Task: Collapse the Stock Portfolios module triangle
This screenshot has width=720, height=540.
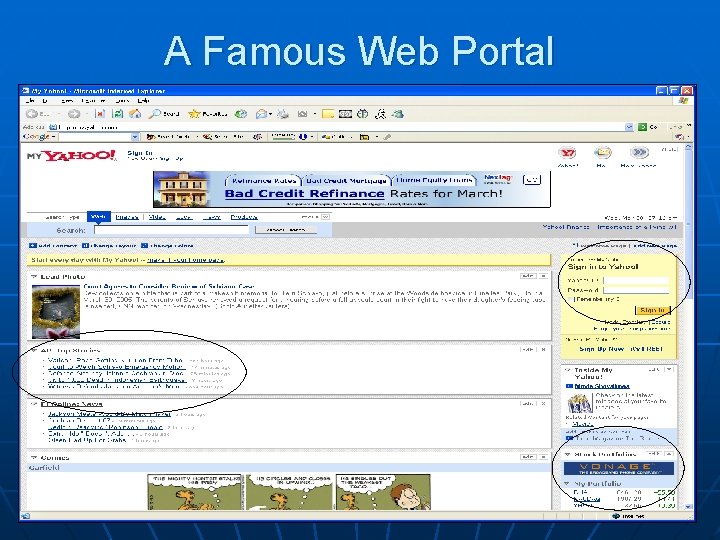Action: [x=568, y=454]
